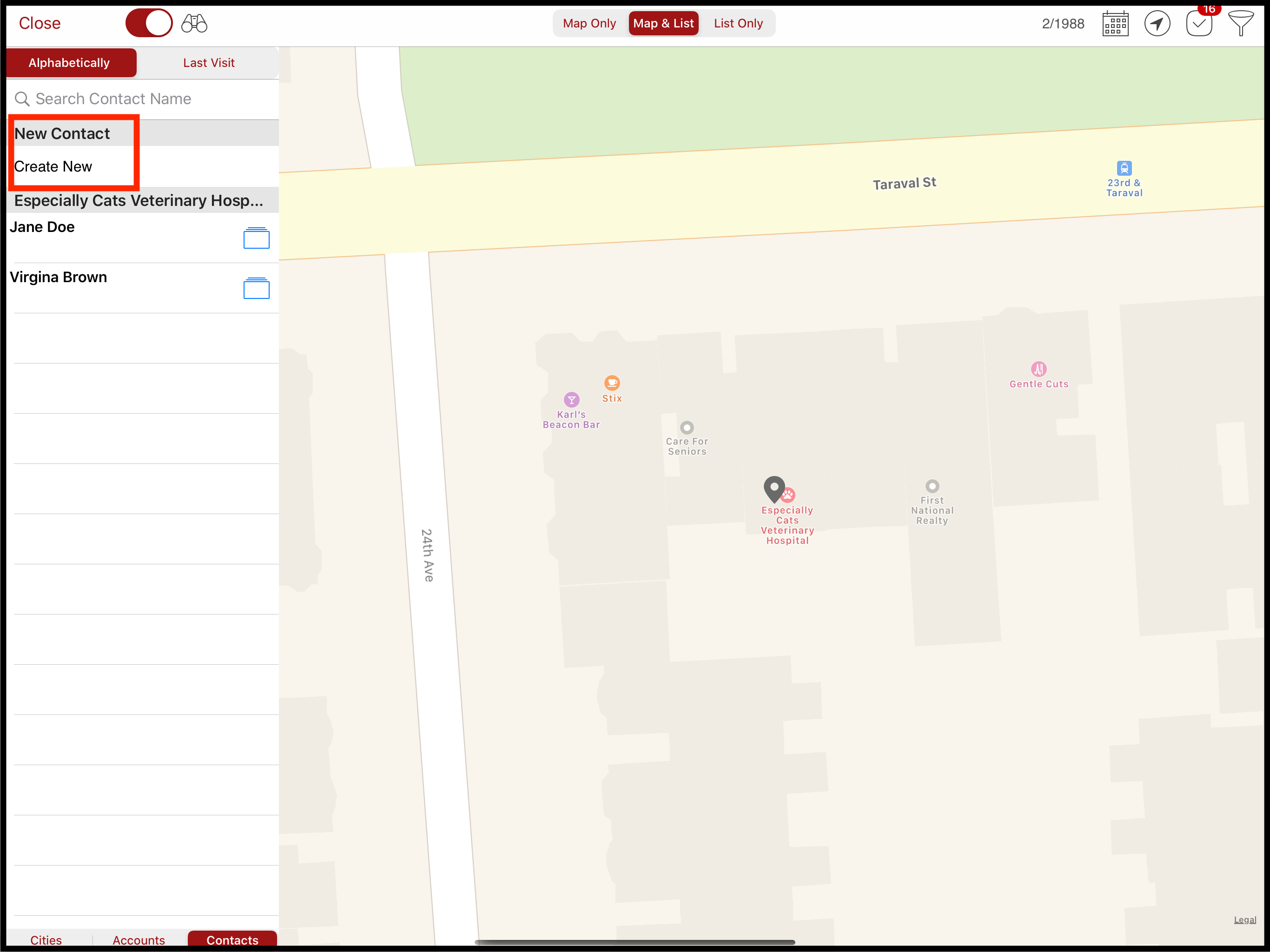Click the binoculars search icon

point(193,23)
